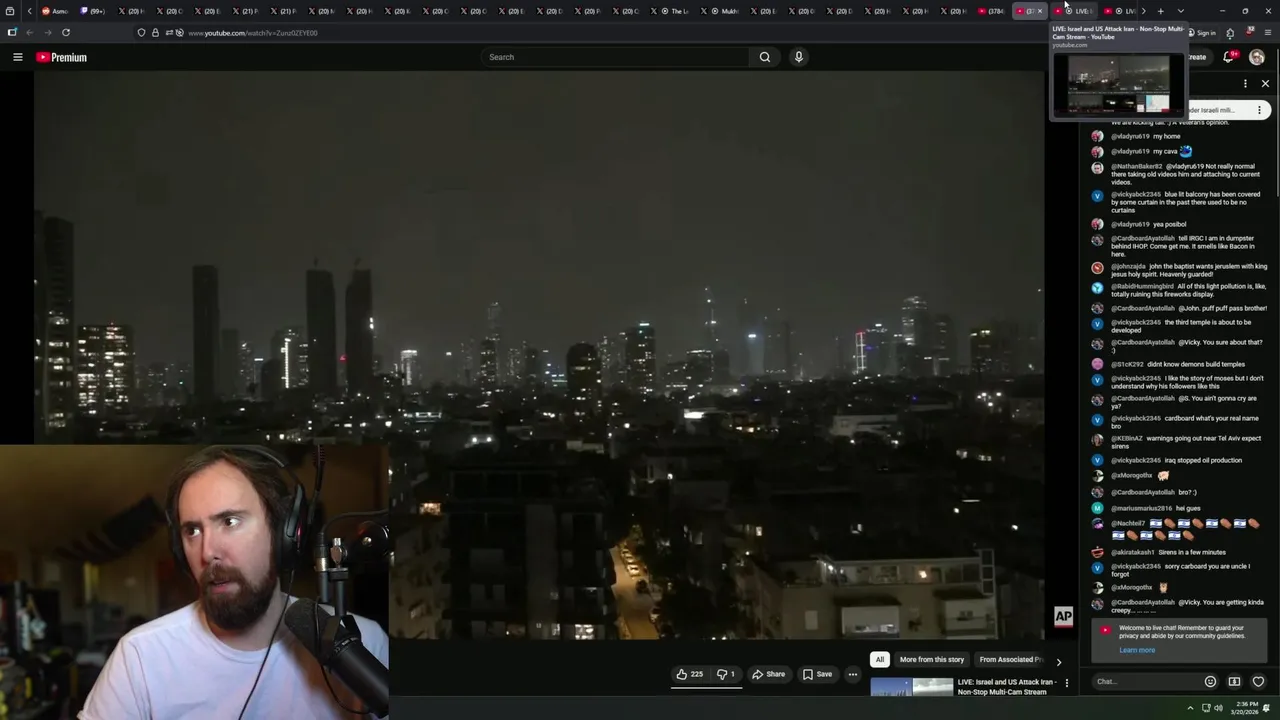Click the YouTube Search text box
This screenshot has height=720, width=1280.
(x=615, y=57)
